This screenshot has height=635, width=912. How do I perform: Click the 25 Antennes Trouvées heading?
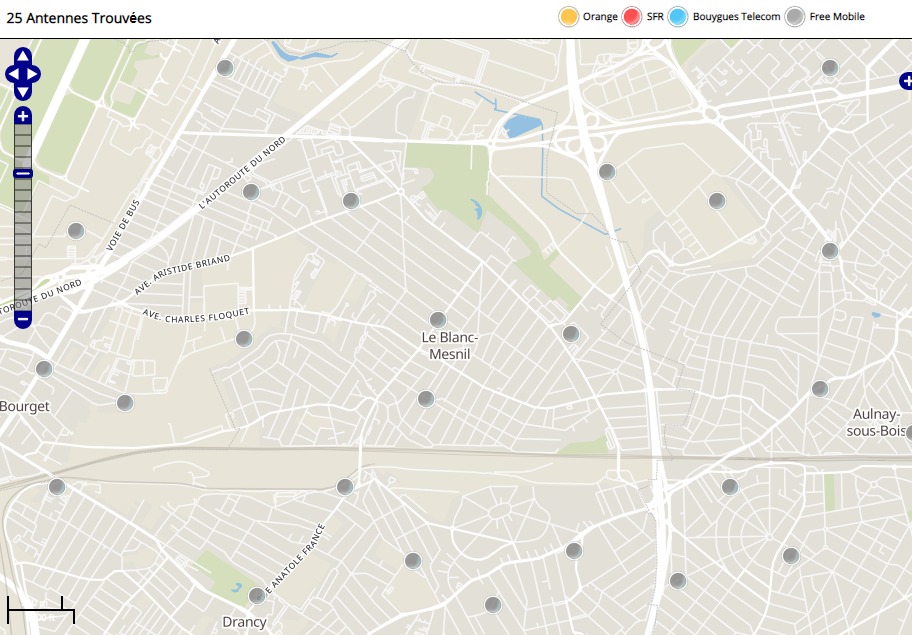click(79, 17)
